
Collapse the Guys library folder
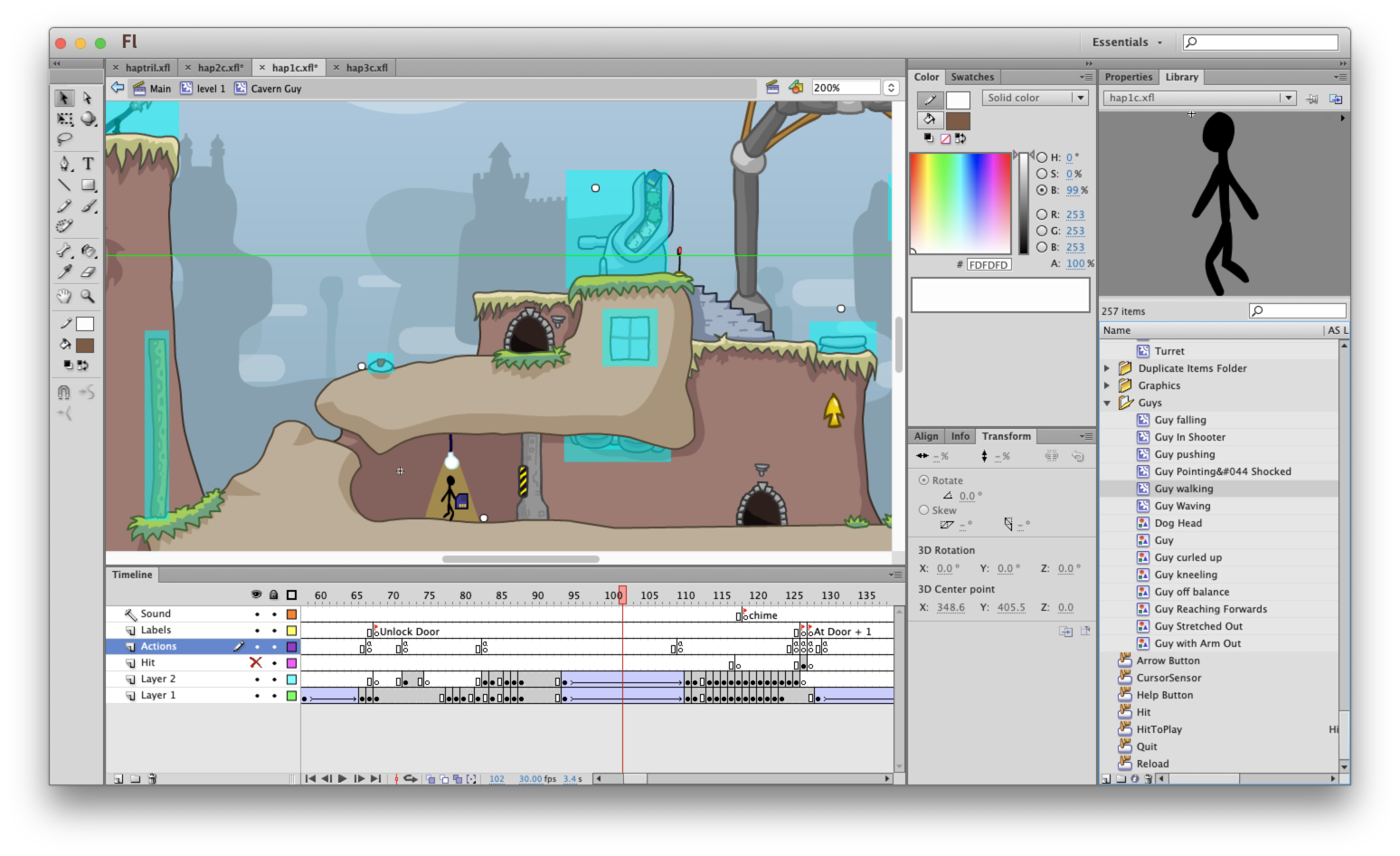point(1107,403)
